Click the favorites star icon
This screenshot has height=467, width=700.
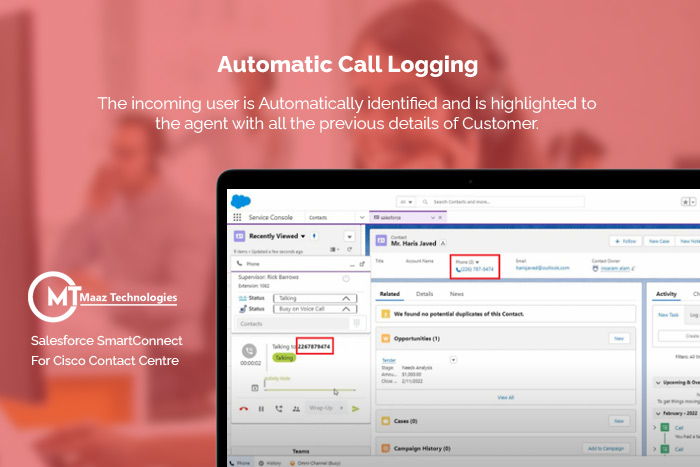tap(687, 201)
